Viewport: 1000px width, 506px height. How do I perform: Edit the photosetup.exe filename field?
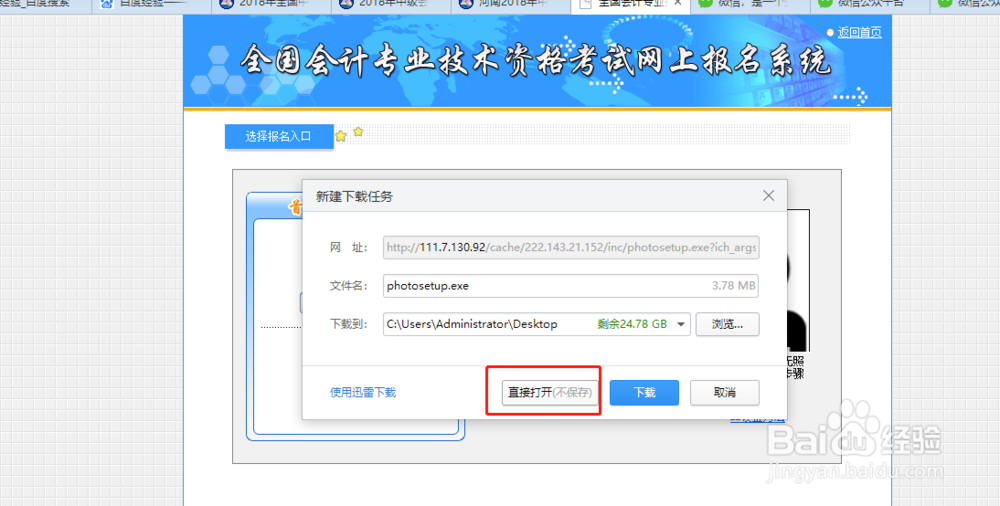coord(571,286)
